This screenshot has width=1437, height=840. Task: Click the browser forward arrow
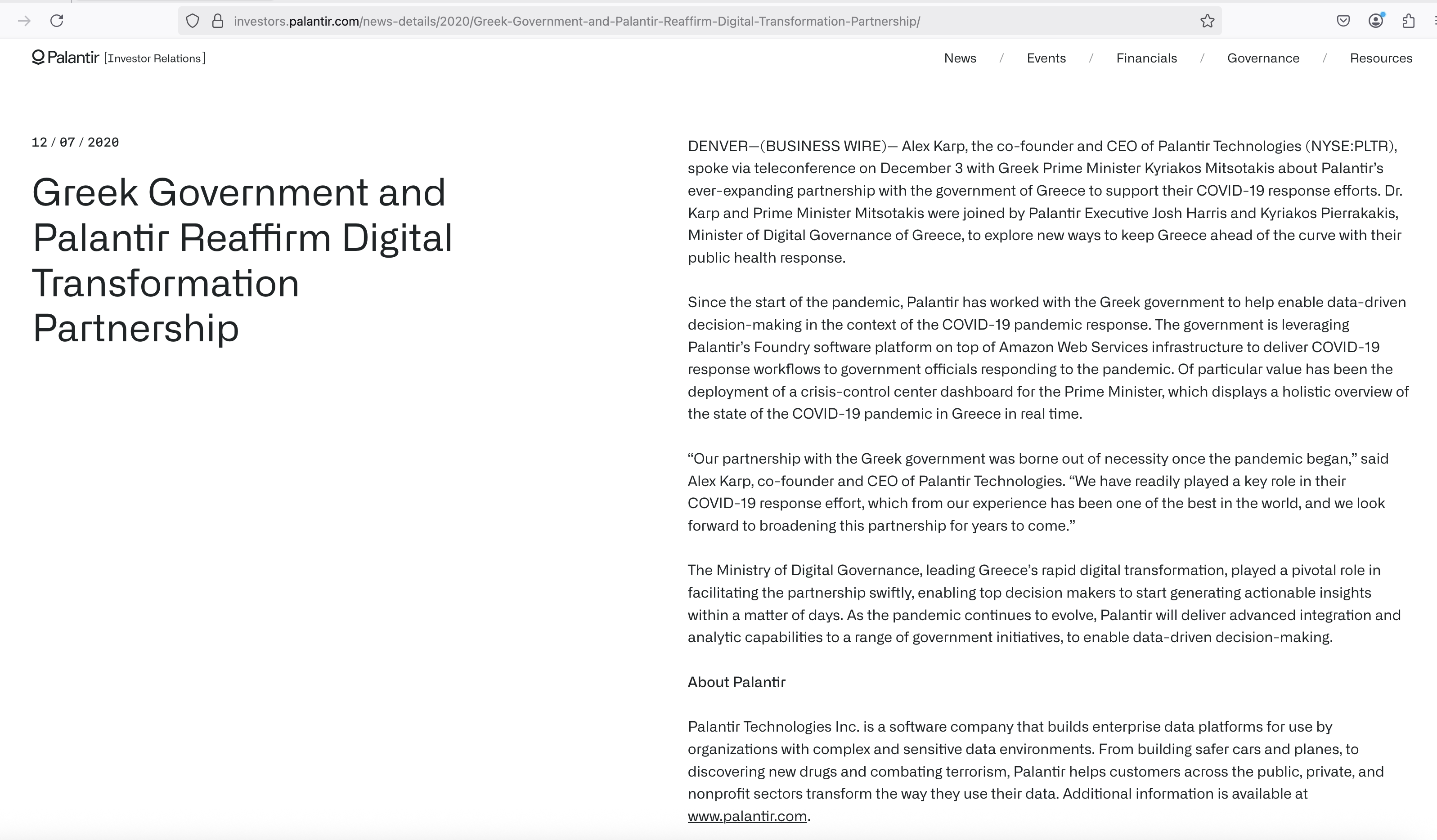(24, 21)
